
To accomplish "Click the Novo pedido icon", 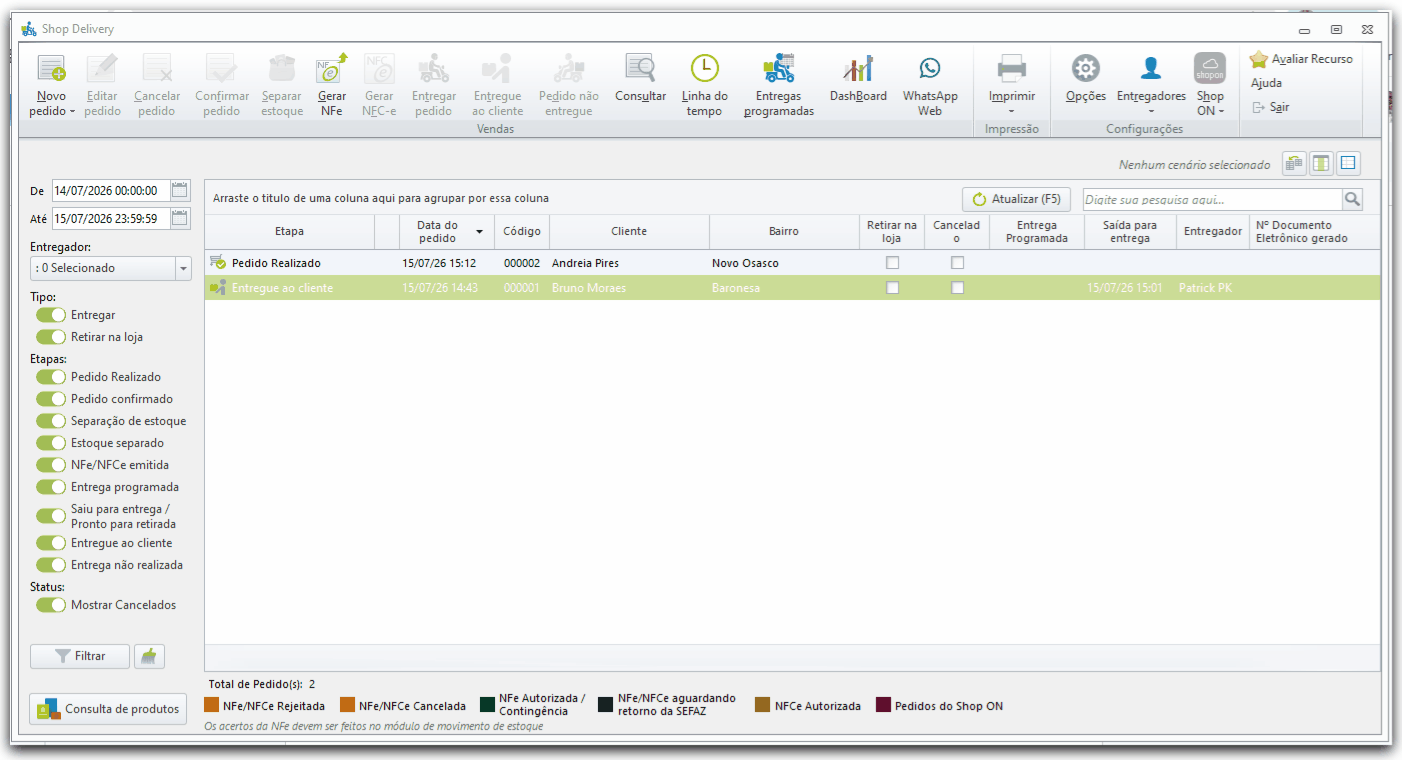I will [51, 68].
